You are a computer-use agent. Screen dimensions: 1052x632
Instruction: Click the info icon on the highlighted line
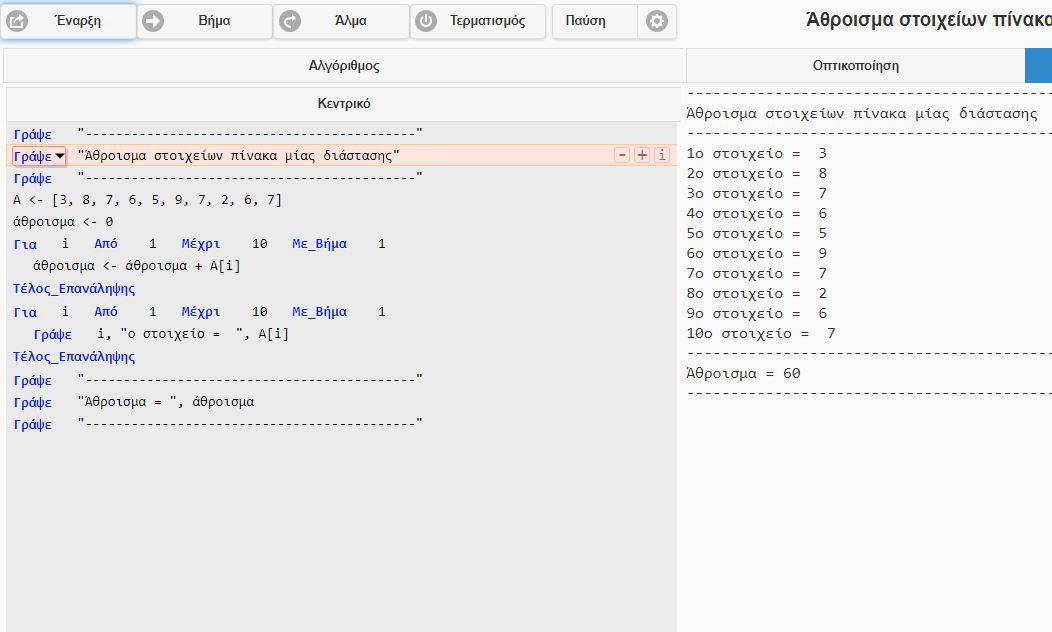662,155
